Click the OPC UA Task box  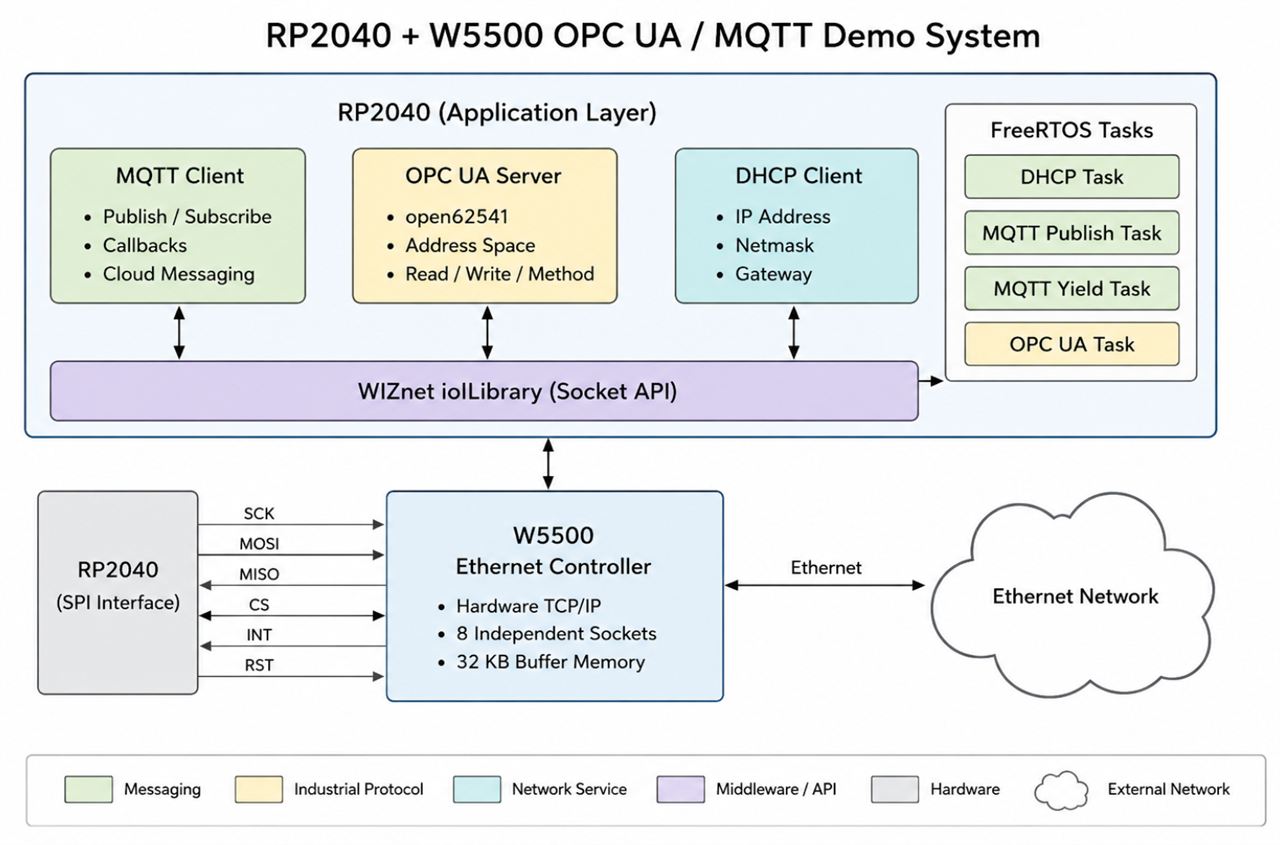point(1072,344)
